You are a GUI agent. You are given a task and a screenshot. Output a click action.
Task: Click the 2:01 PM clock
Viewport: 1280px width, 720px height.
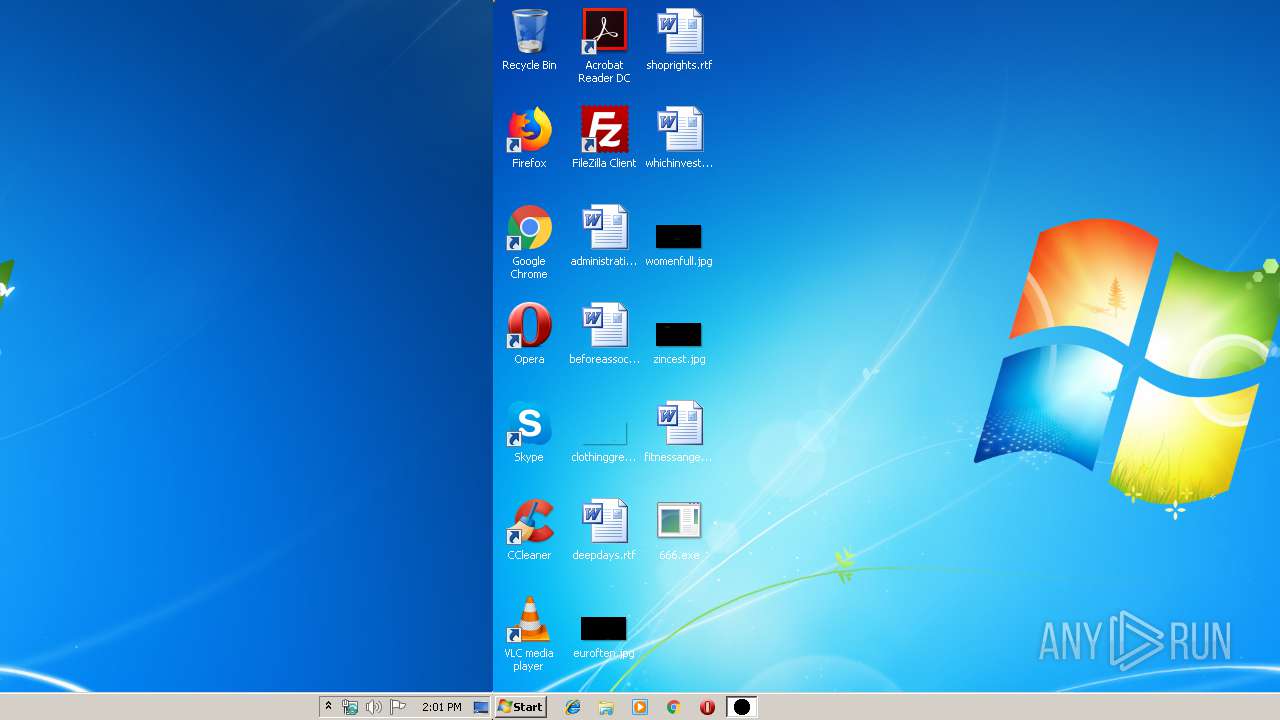pos(442,707)
